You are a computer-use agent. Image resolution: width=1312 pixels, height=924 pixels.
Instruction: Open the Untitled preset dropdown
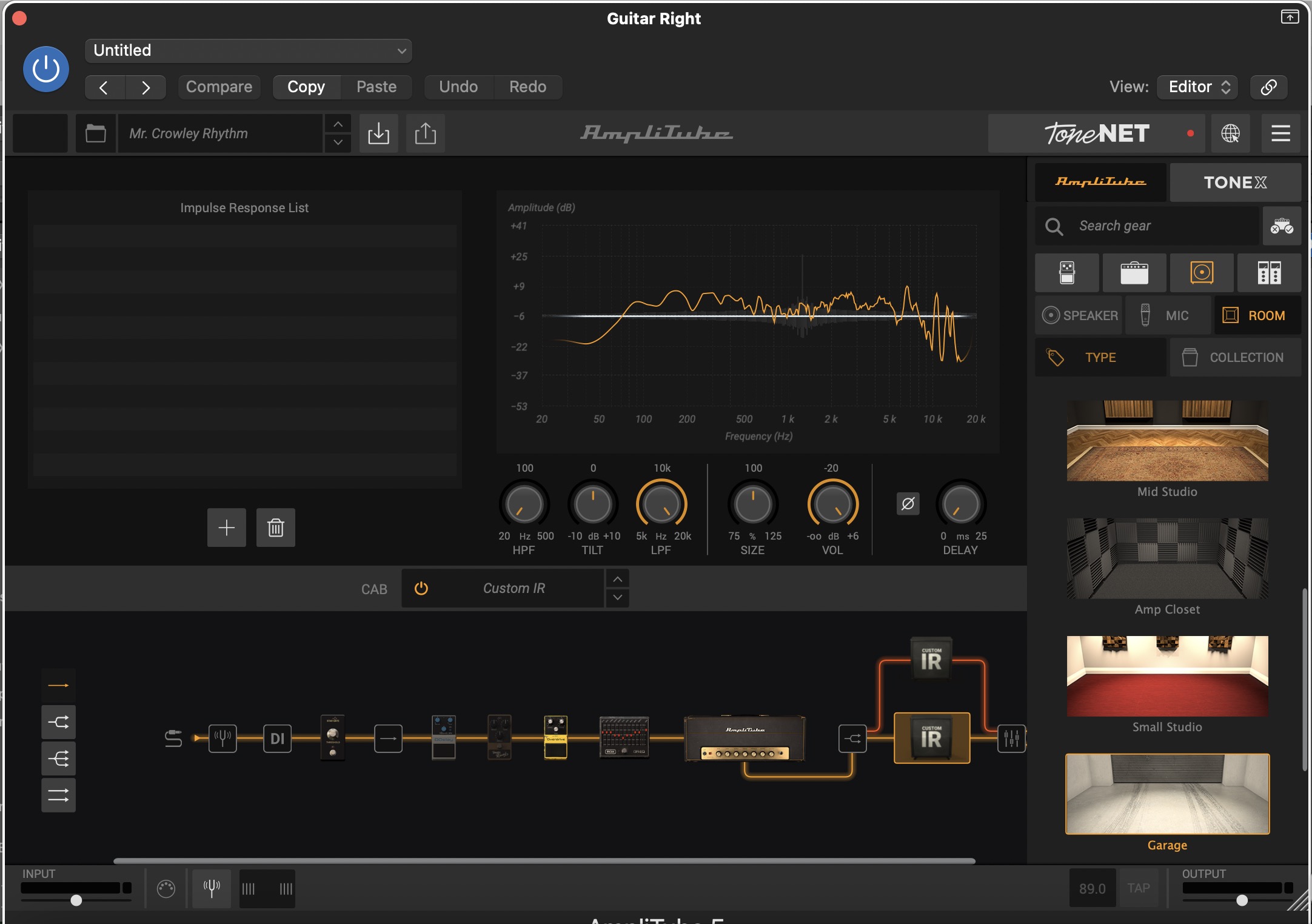pyautogui.click(x=249, y=51)
